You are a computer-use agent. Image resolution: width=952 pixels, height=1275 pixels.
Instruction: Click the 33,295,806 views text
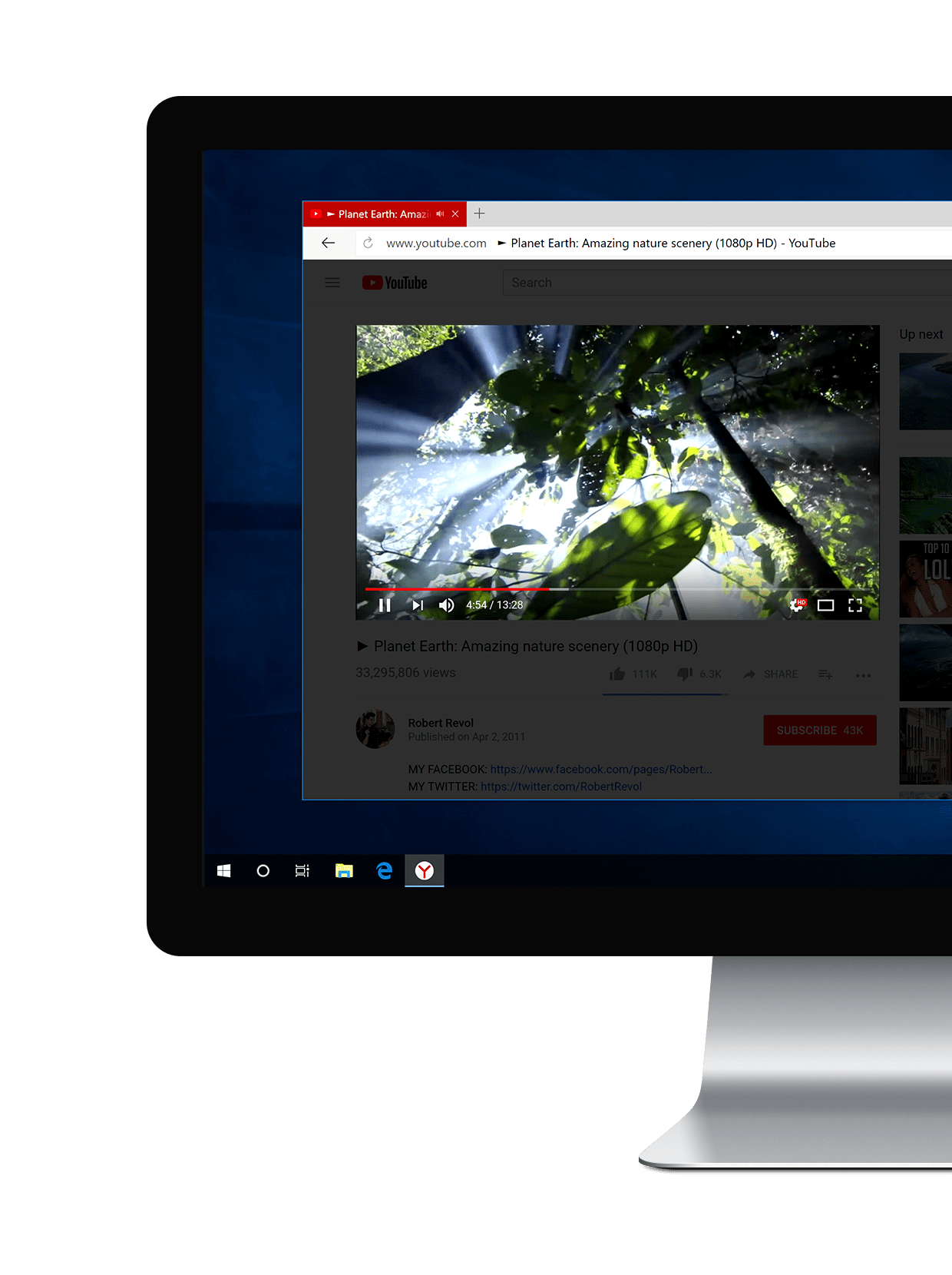point(405,673)
